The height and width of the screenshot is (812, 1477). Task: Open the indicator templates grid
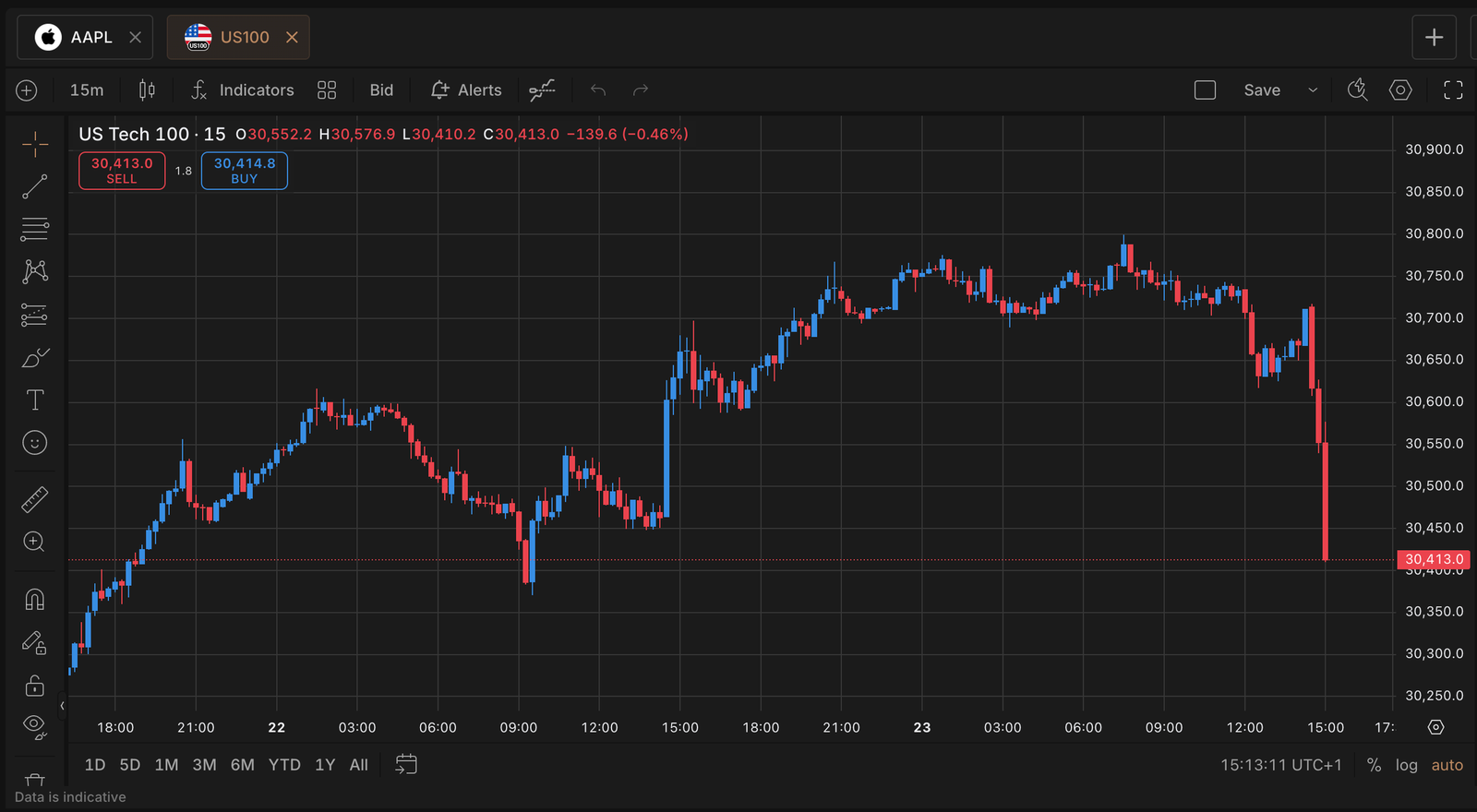pos(327,90)
